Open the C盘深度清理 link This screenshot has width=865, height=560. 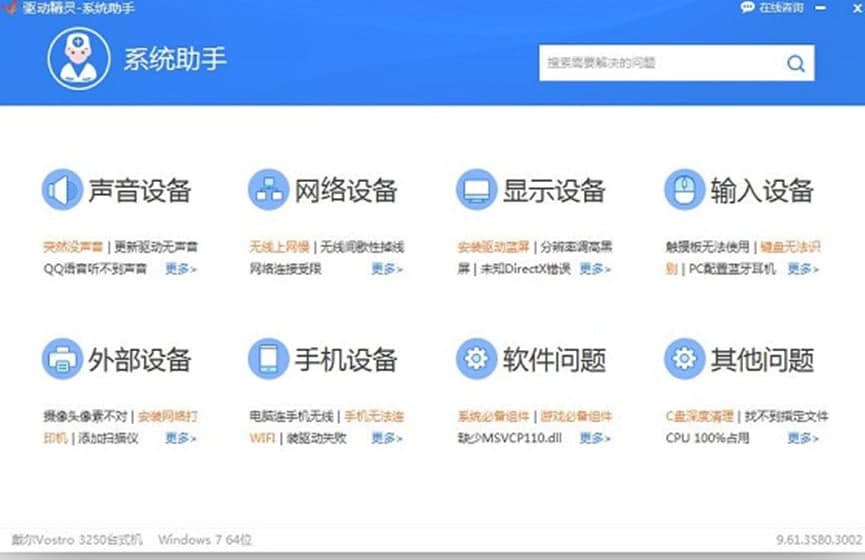click(x=700, y=416)
